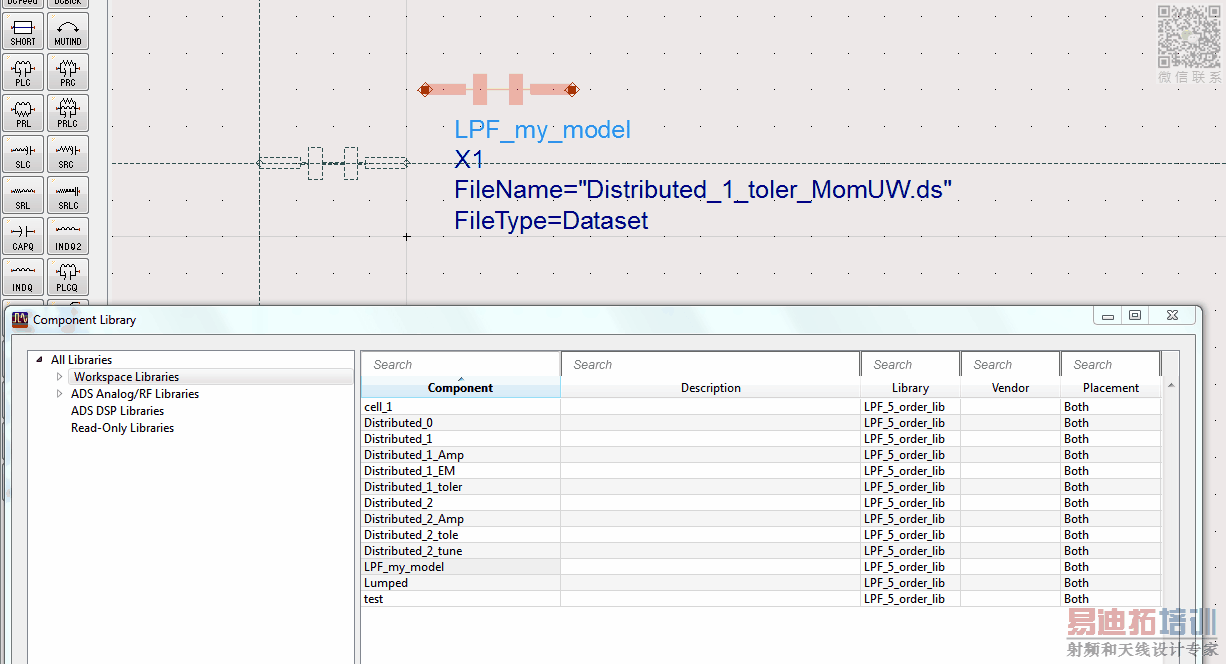Place a PLC parallel LC component
Viewport: 1226px width, 664px height.
tap(23, 73)
